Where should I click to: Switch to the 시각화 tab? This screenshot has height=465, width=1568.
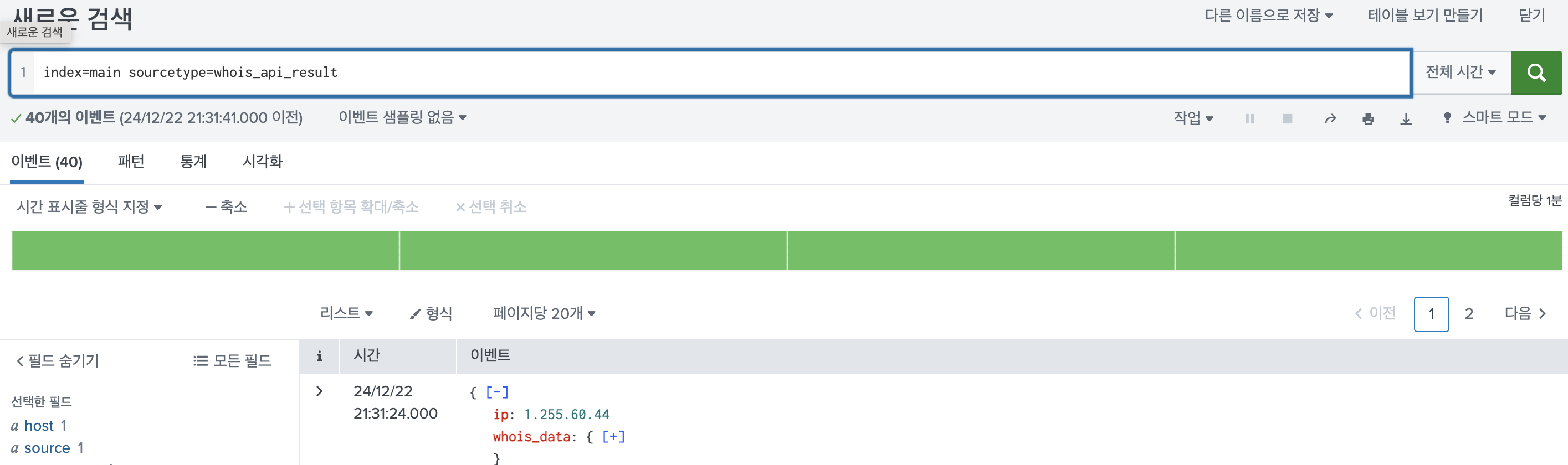[x=262, y=162]
